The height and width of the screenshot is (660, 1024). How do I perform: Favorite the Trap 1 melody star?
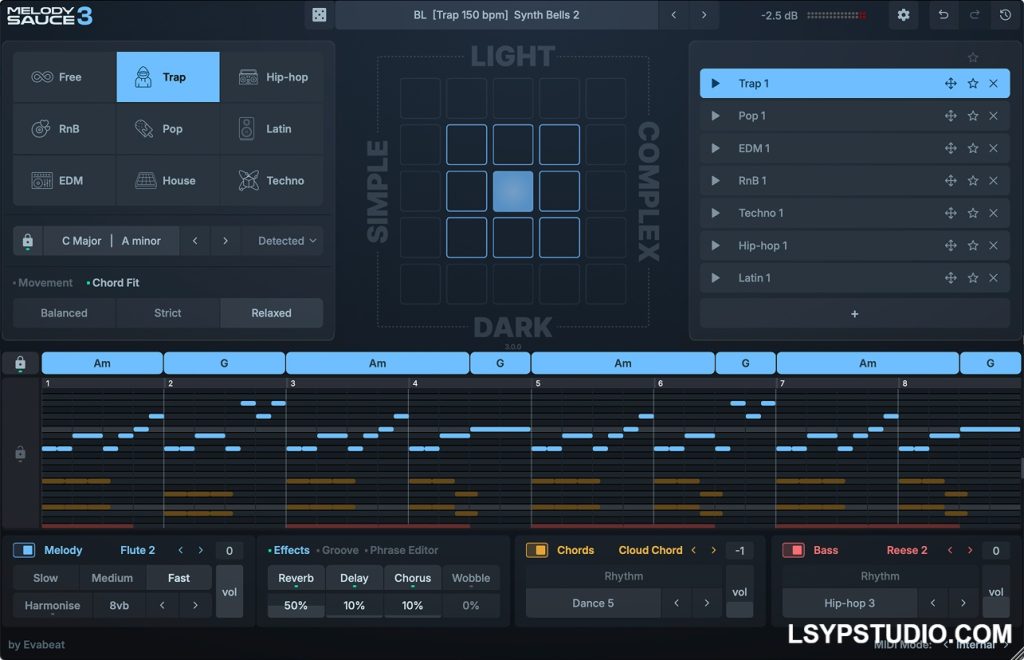coord(973,84)
